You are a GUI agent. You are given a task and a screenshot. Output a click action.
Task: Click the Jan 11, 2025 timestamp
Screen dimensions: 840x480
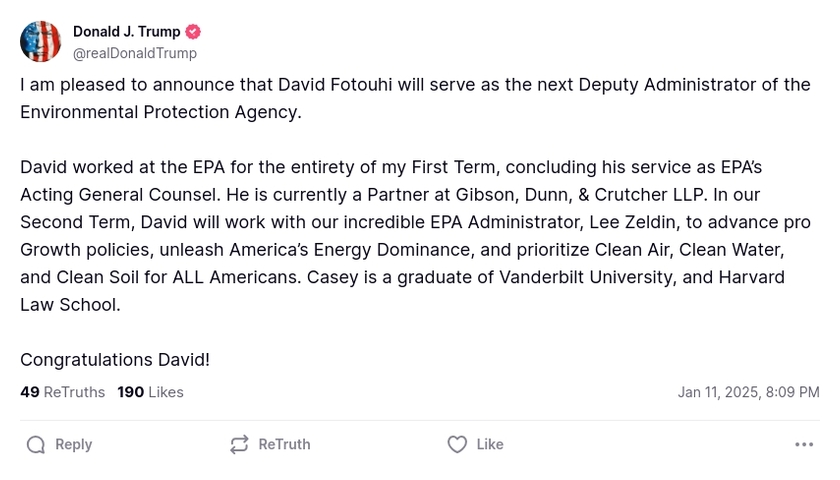point(748,392)
